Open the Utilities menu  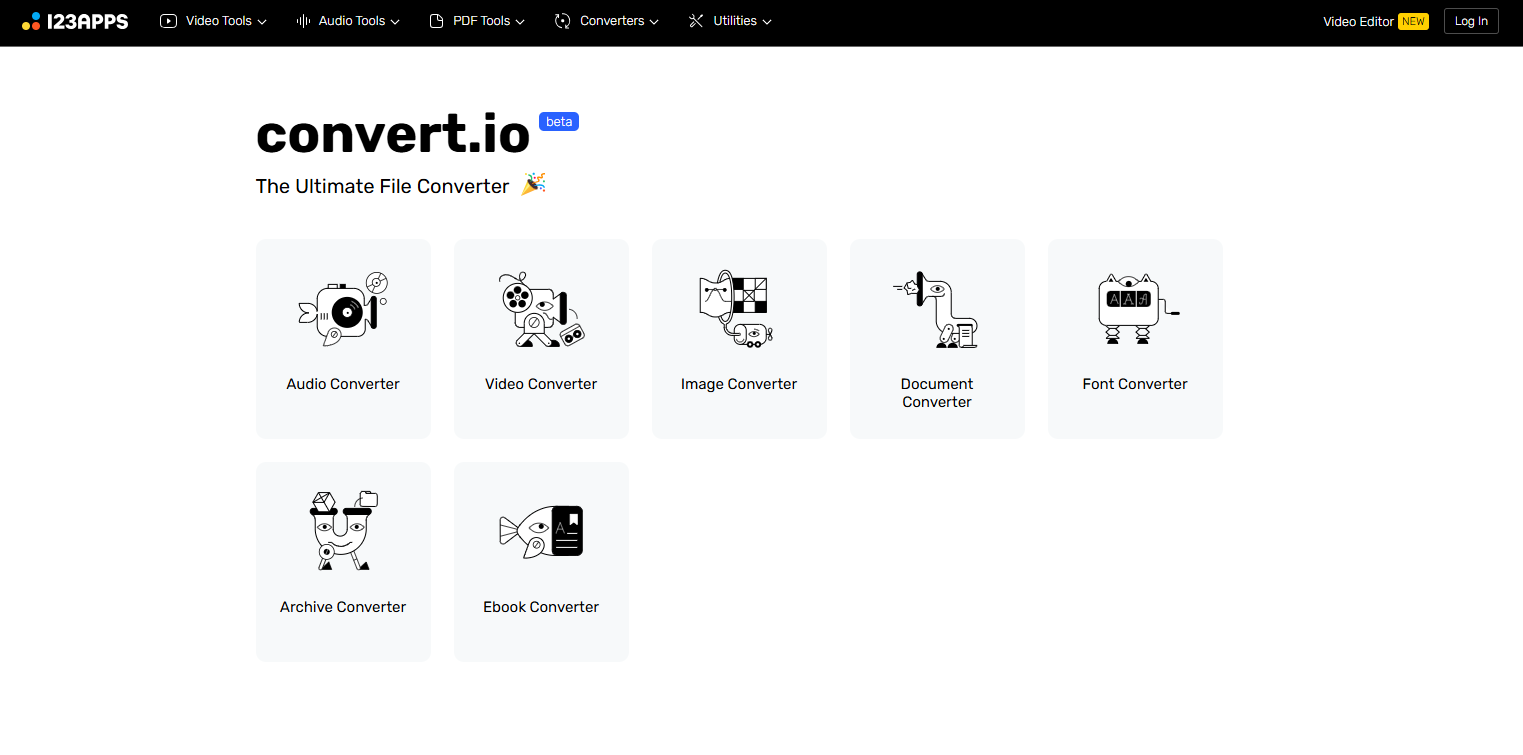[731, 21]
